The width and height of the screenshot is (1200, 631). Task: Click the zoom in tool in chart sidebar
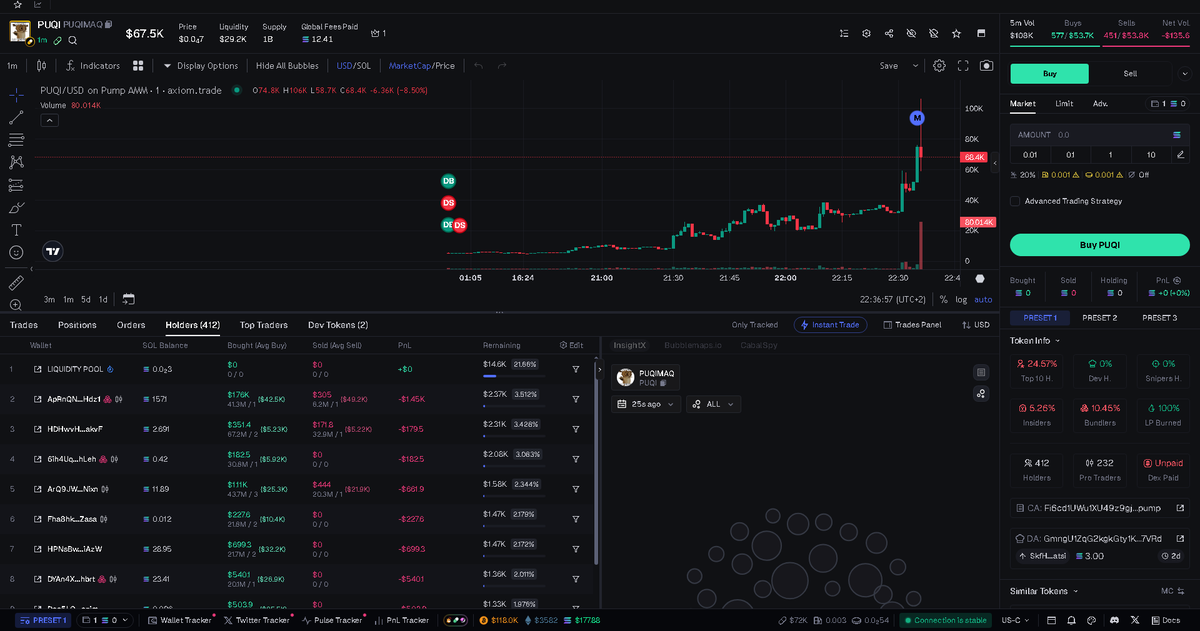point(16,305)
